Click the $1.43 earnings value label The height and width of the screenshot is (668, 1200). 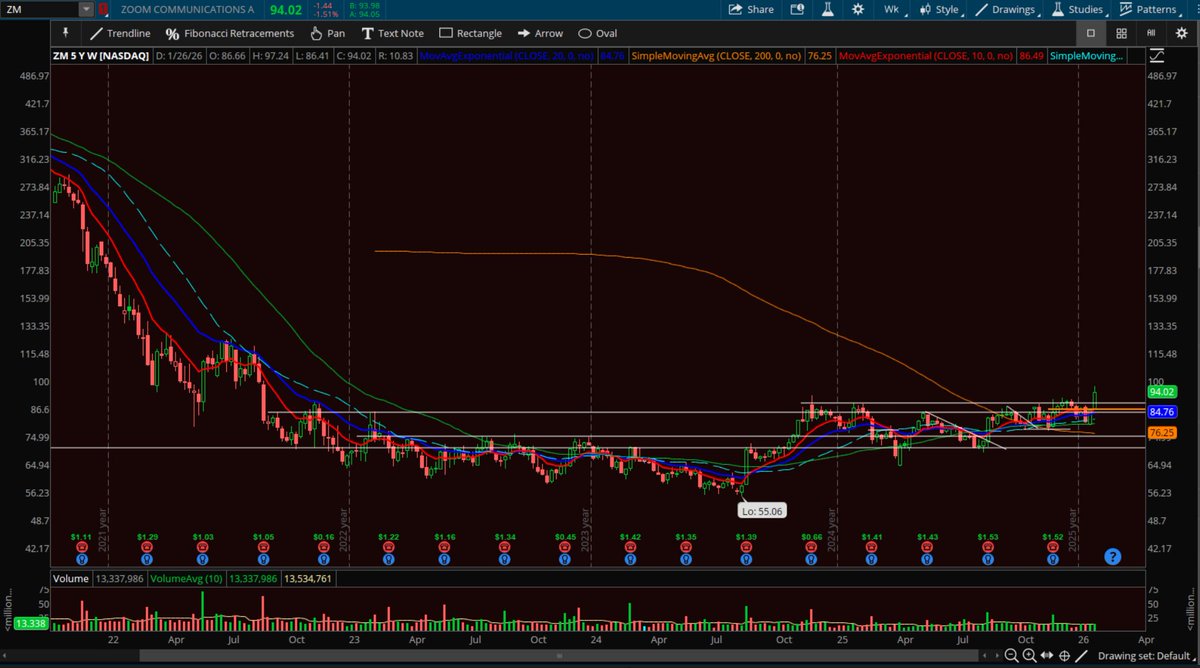click(929, 537)
